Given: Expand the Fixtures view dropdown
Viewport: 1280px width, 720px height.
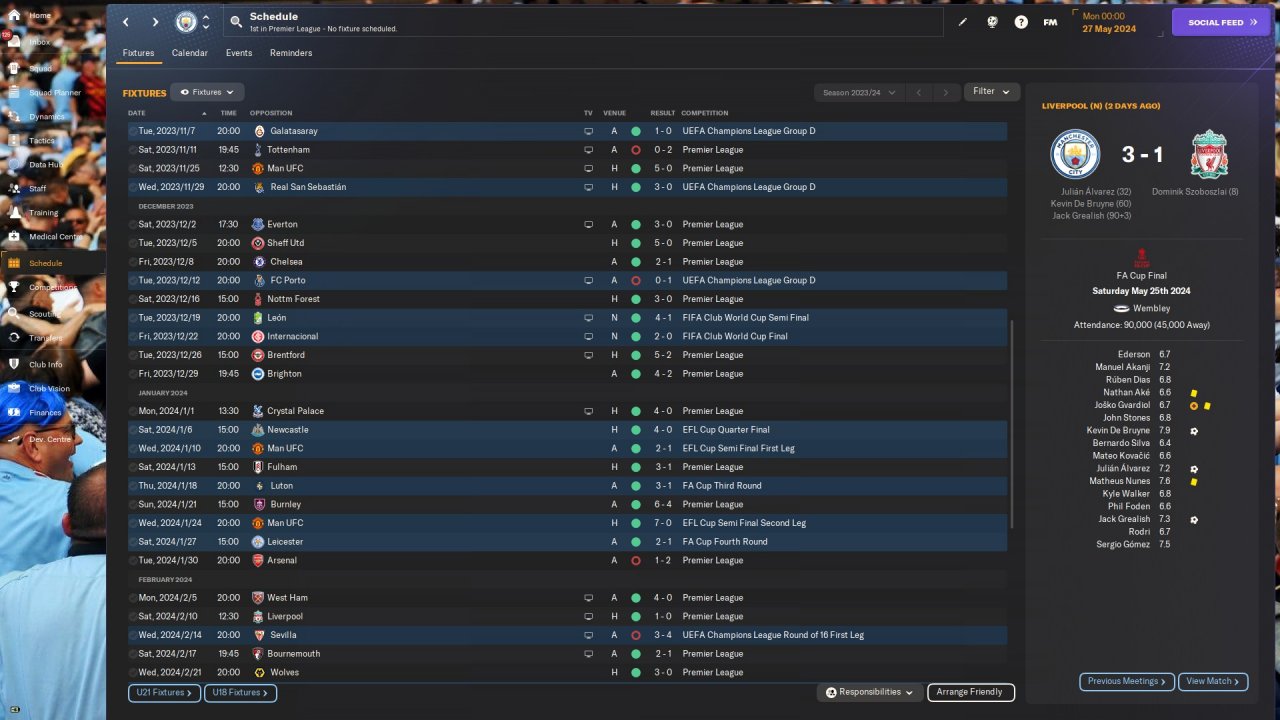Looking at the screenshot, I should (207, 92).
